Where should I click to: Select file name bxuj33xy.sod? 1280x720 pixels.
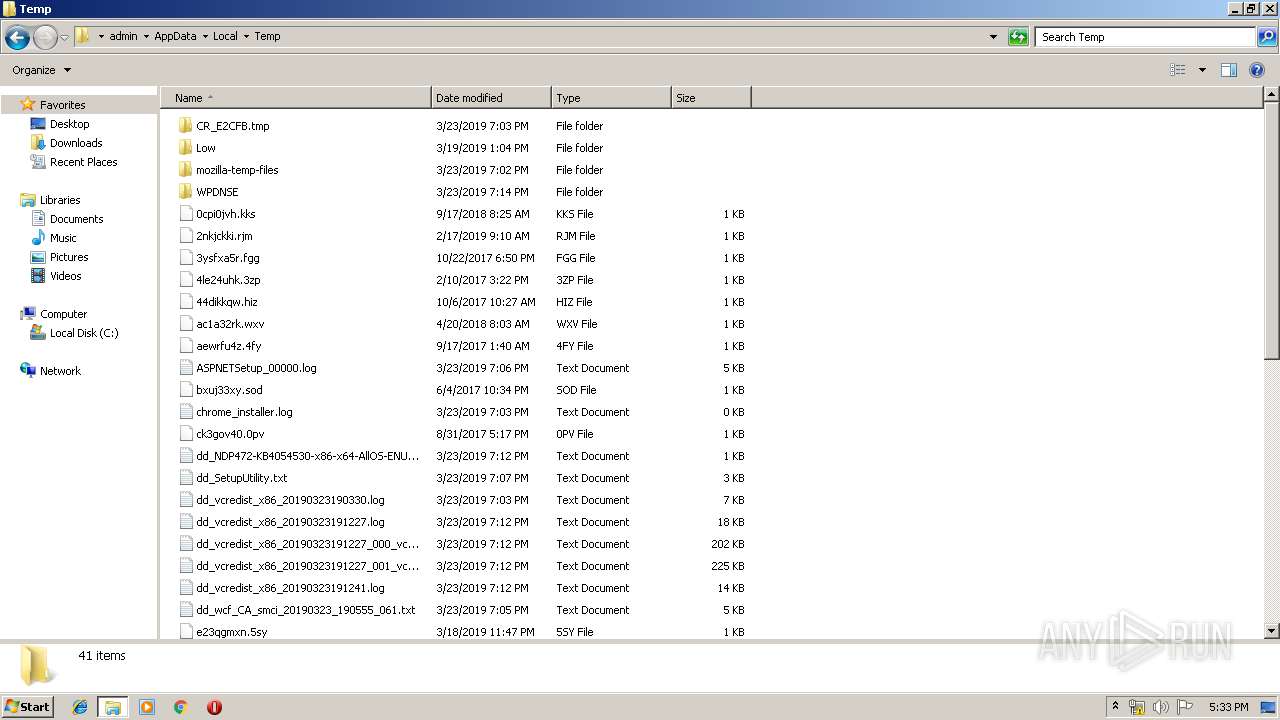click(x=229, y=390)
